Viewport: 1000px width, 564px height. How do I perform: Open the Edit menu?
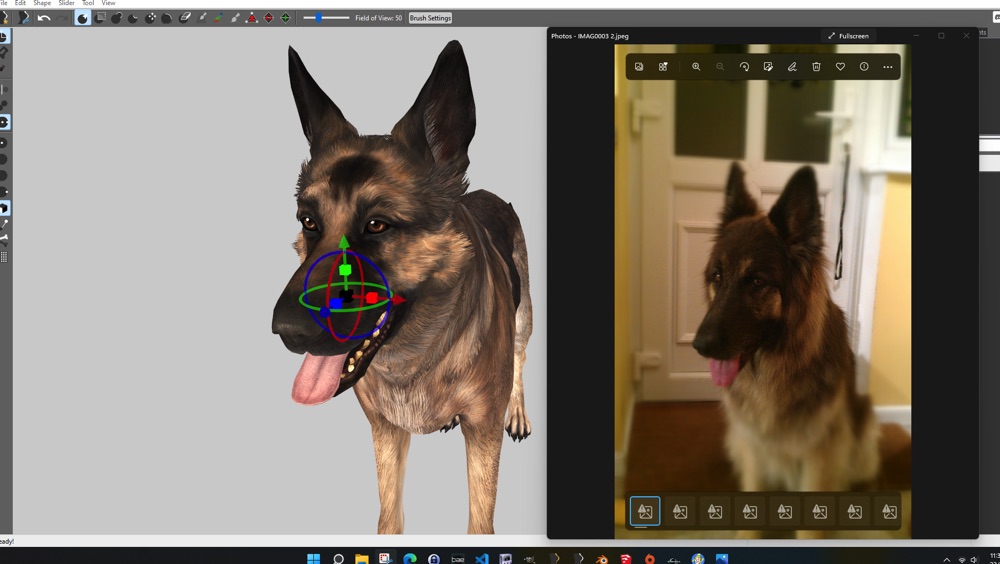[20, 3]
